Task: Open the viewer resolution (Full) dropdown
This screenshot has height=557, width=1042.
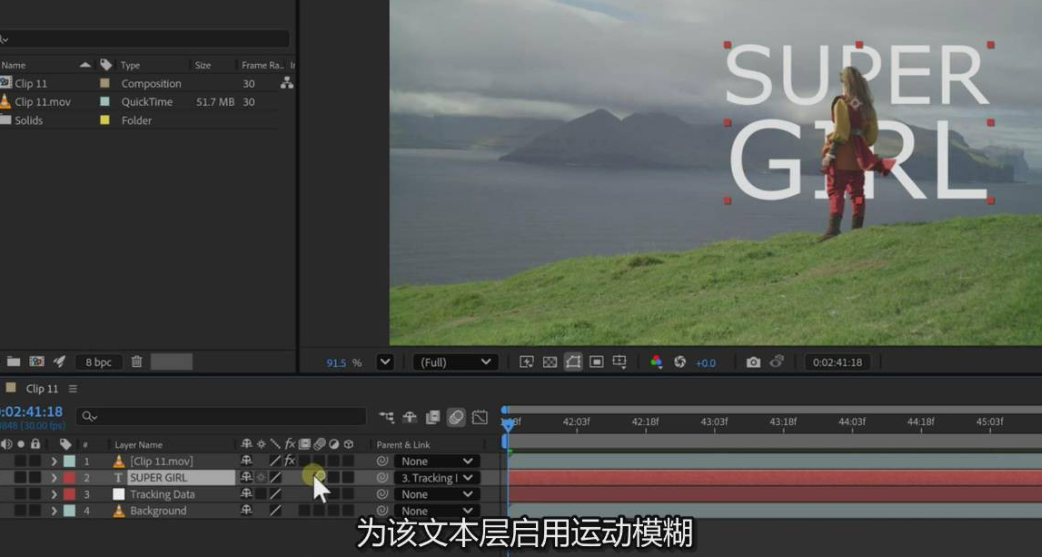Action: click(x=455, y=362)
